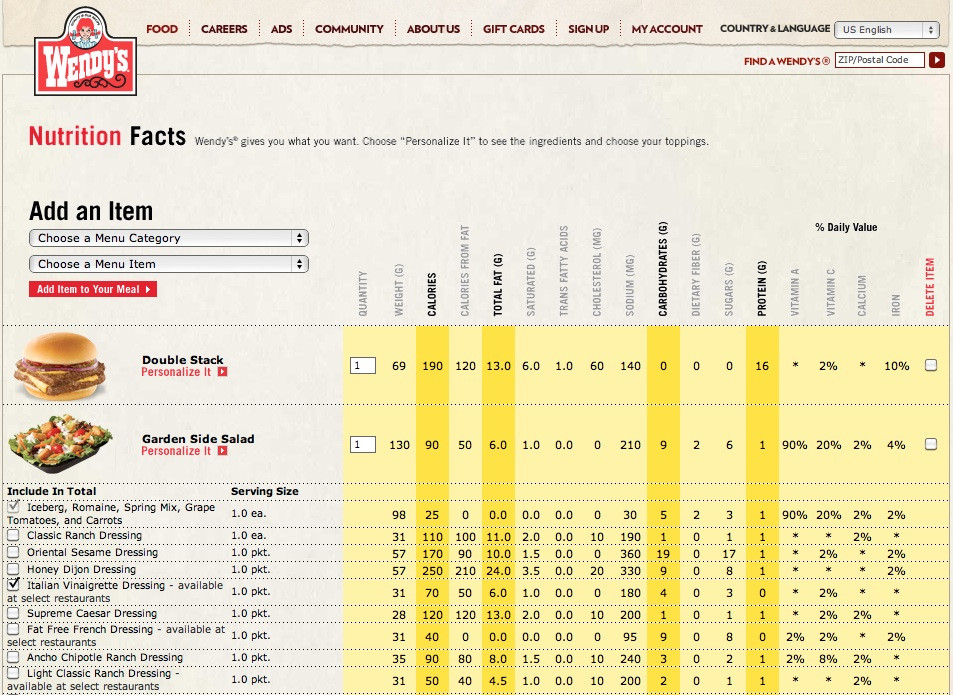Click the DELETE ITEM column header

tap(930, 287)
